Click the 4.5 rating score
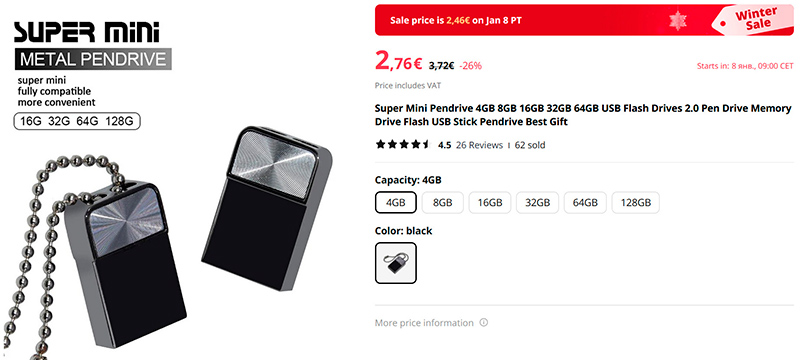Image resolution: width=800 pixels, height=360 pixels. coord(444,145)
